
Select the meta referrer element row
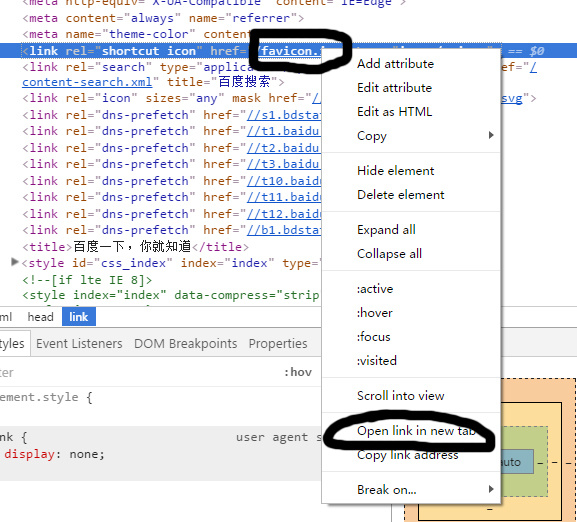163,18
